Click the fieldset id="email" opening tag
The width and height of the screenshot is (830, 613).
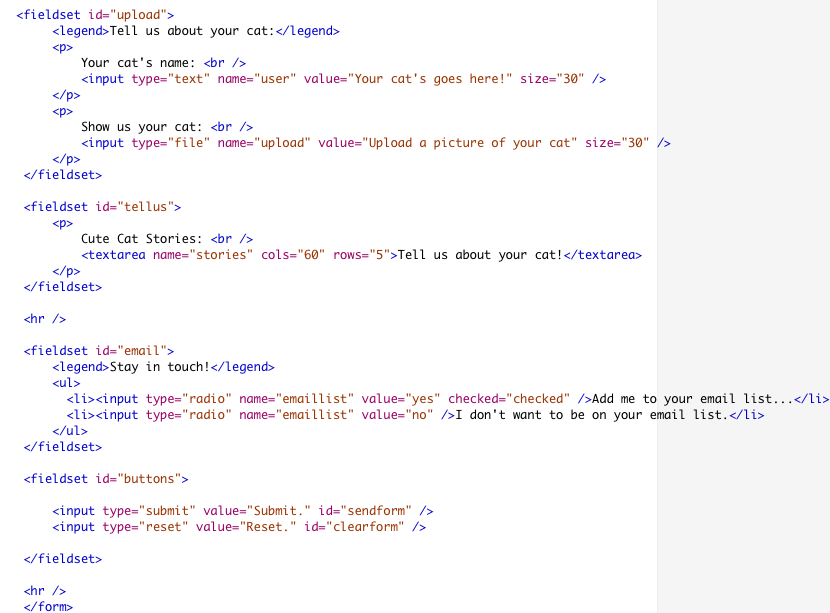click(x=99, y=351)
